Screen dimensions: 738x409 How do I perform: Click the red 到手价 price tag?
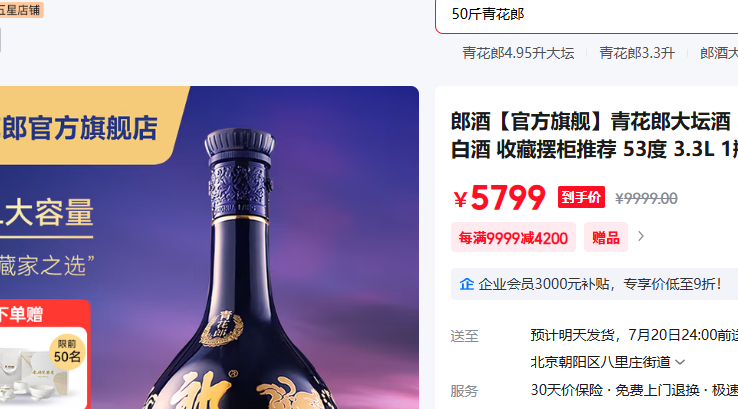click(x=581, y=197)
